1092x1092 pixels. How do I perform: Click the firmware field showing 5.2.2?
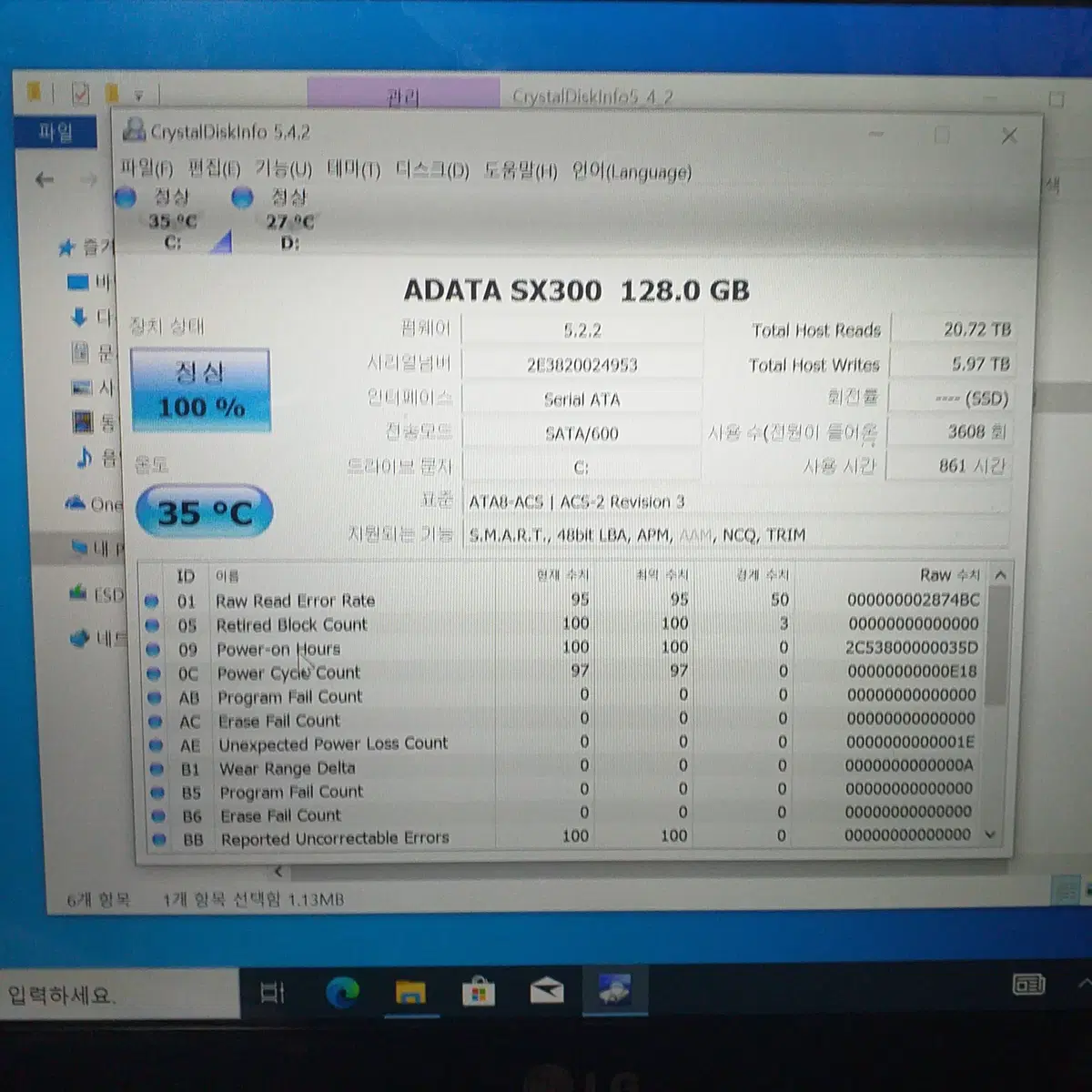tap(582, 330)
